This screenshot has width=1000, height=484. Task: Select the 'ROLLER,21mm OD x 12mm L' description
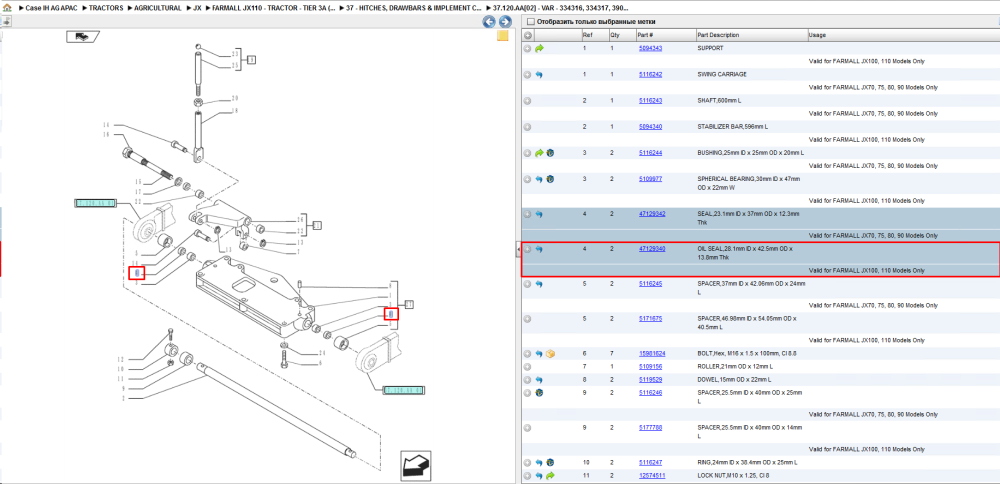click(735, 367)
